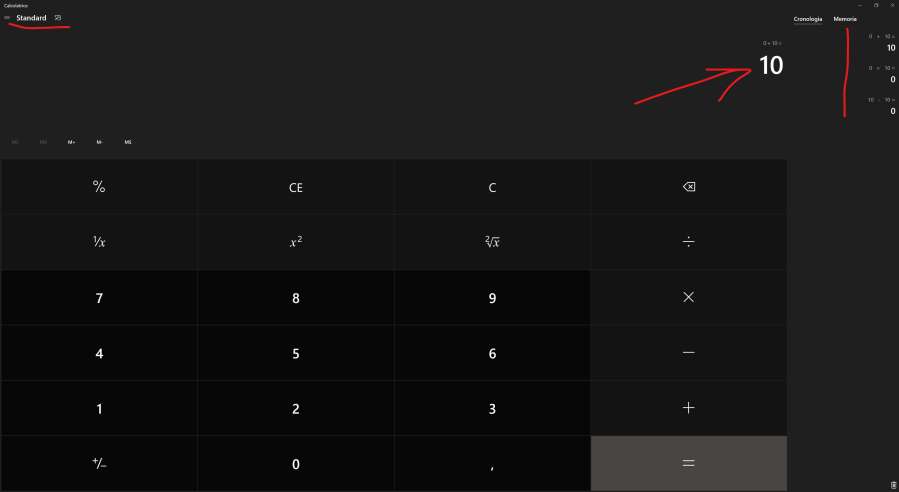Click the reciprocal 1/x key
899x492 pixels.
(x=99, y=242)
